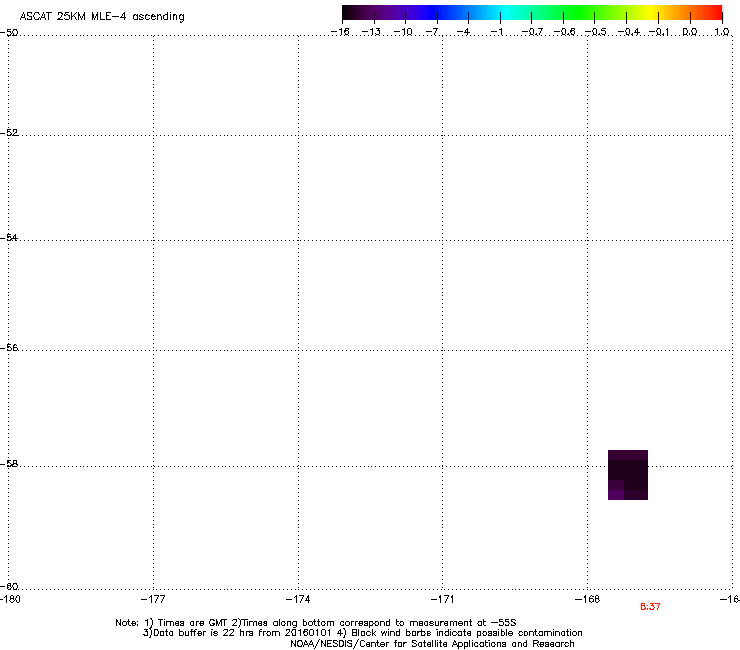Click the -0.1 color scale label
The height and width of the screenshot is (650, 740).
coord(659,32)
